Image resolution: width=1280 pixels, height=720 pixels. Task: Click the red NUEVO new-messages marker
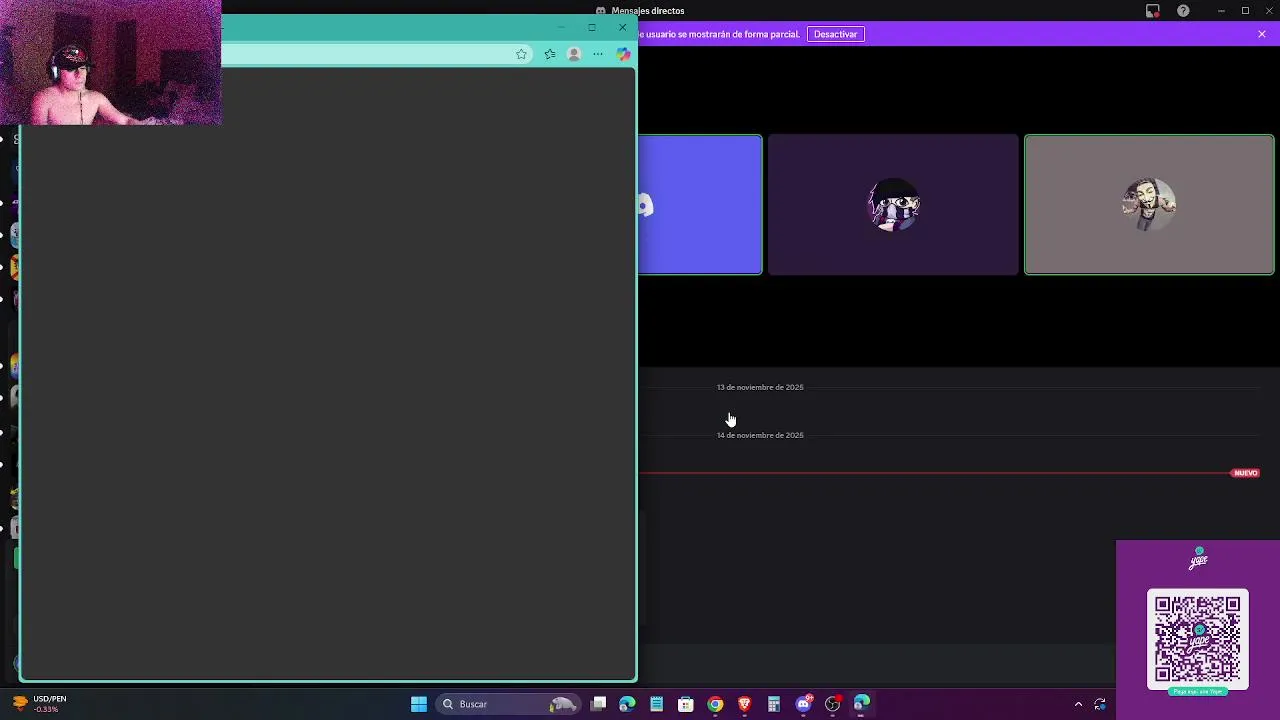click(1245, 473)
